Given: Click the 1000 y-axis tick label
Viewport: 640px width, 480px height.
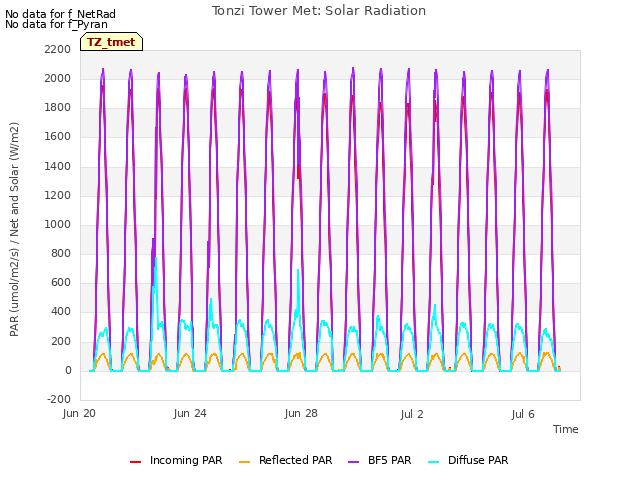Looking at the screenshot, I should point(58,224).
